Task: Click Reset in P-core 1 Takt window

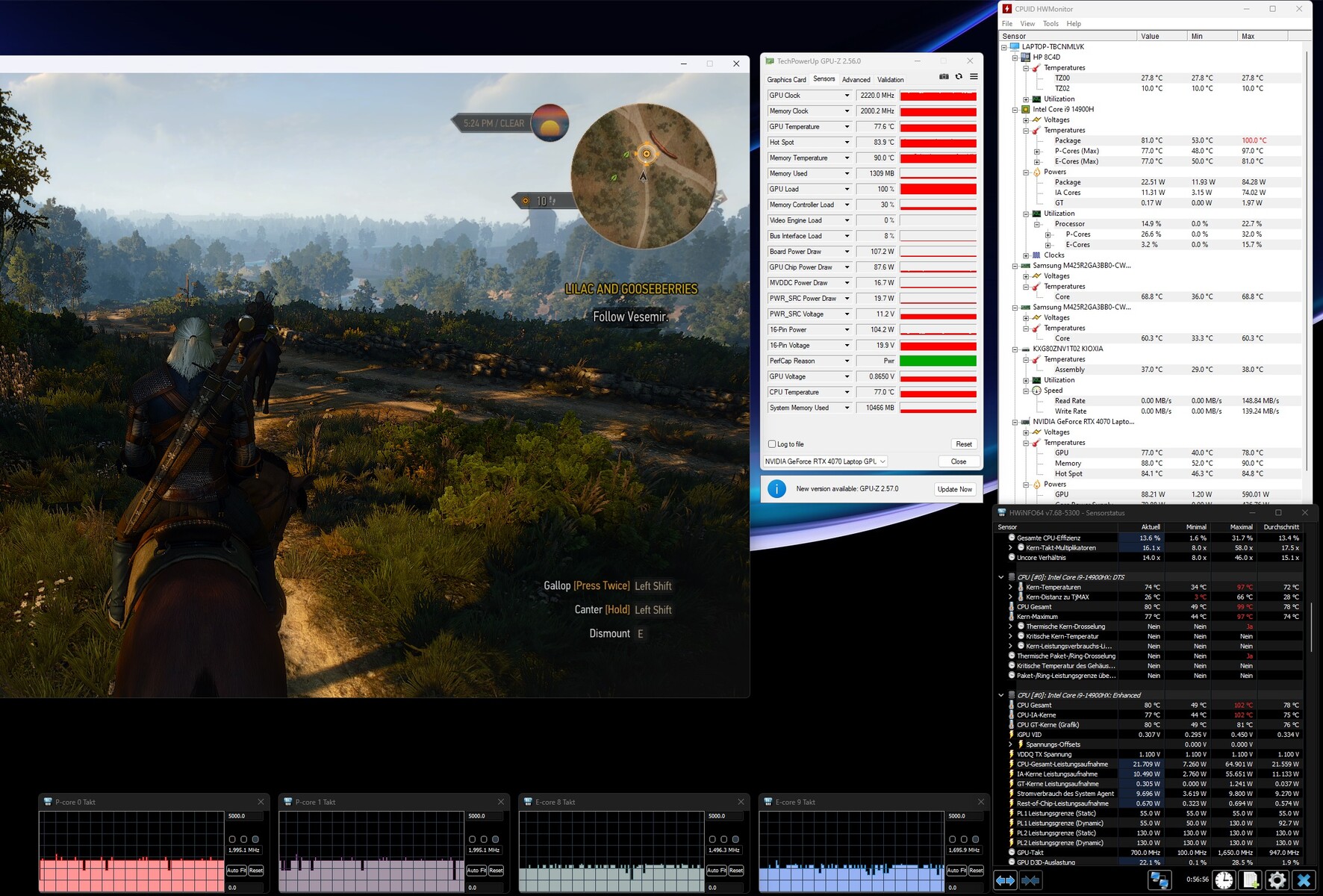Action: pos(496,871)
